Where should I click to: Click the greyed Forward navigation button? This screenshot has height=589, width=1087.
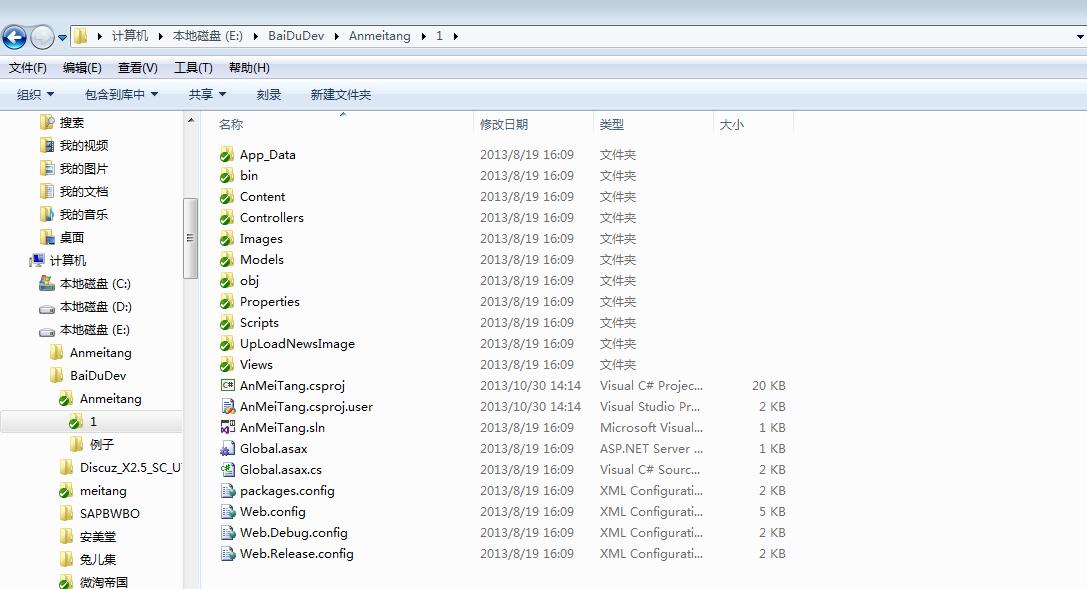click(42, 37)
